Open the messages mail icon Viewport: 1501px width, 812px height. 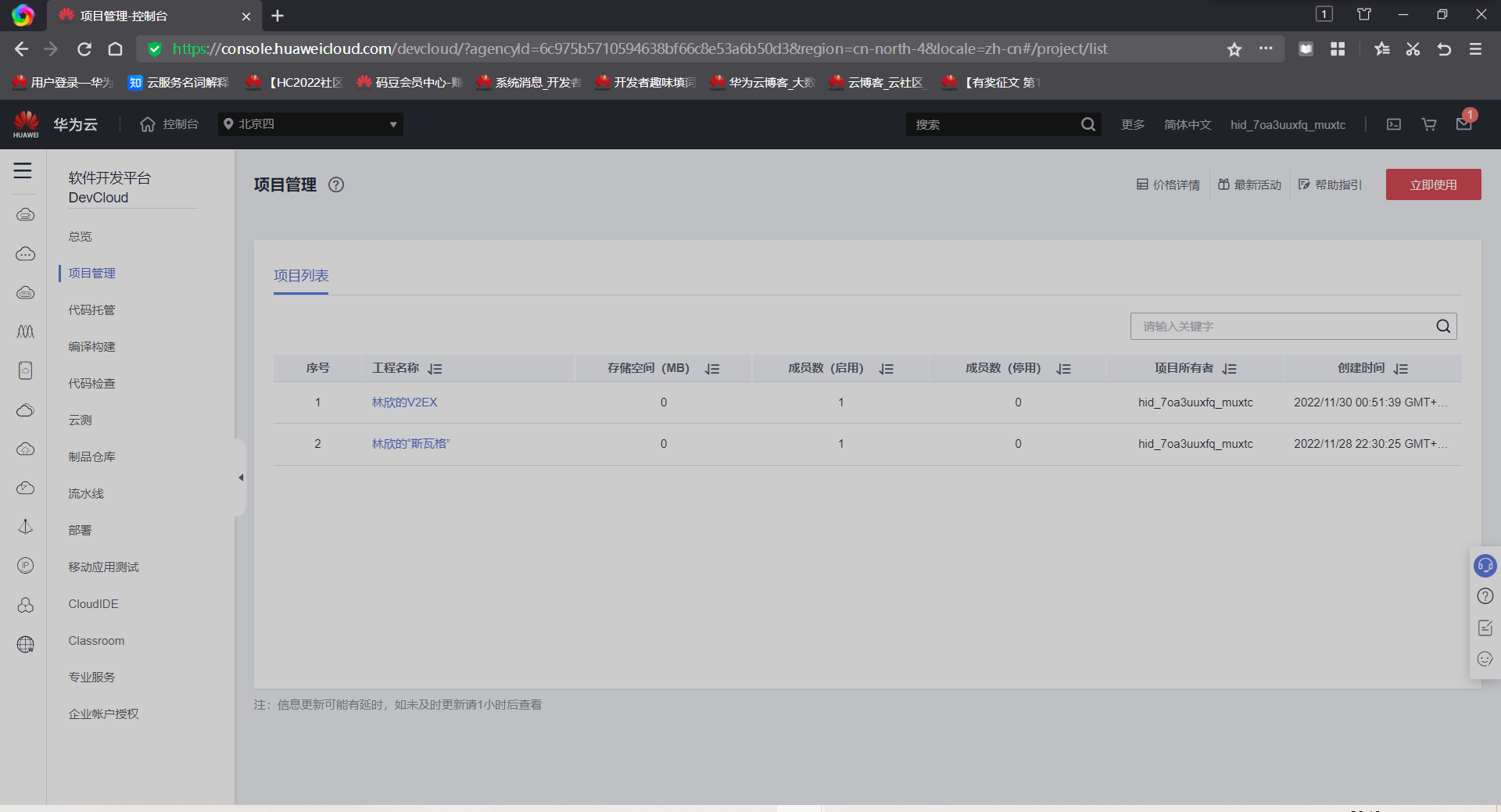[1464, 124]
